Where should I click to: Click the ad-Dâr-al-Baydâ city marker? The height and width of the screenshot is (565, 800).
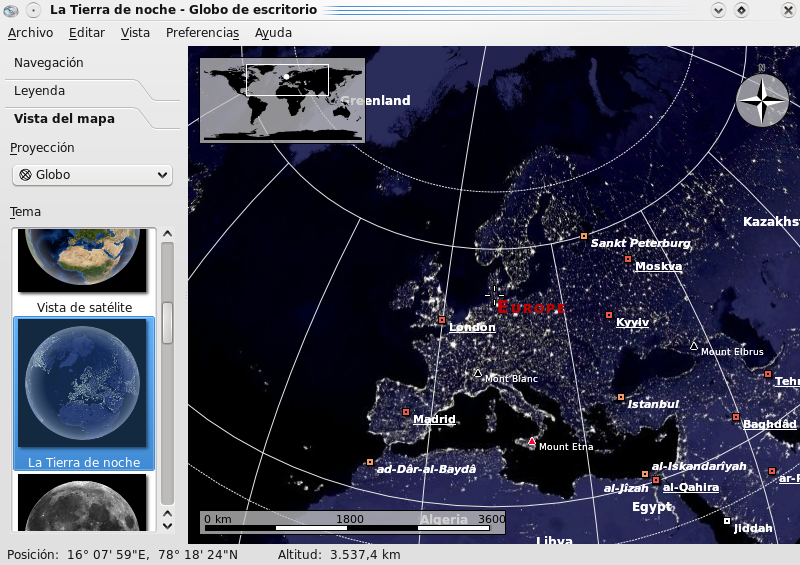coord(370,462)
